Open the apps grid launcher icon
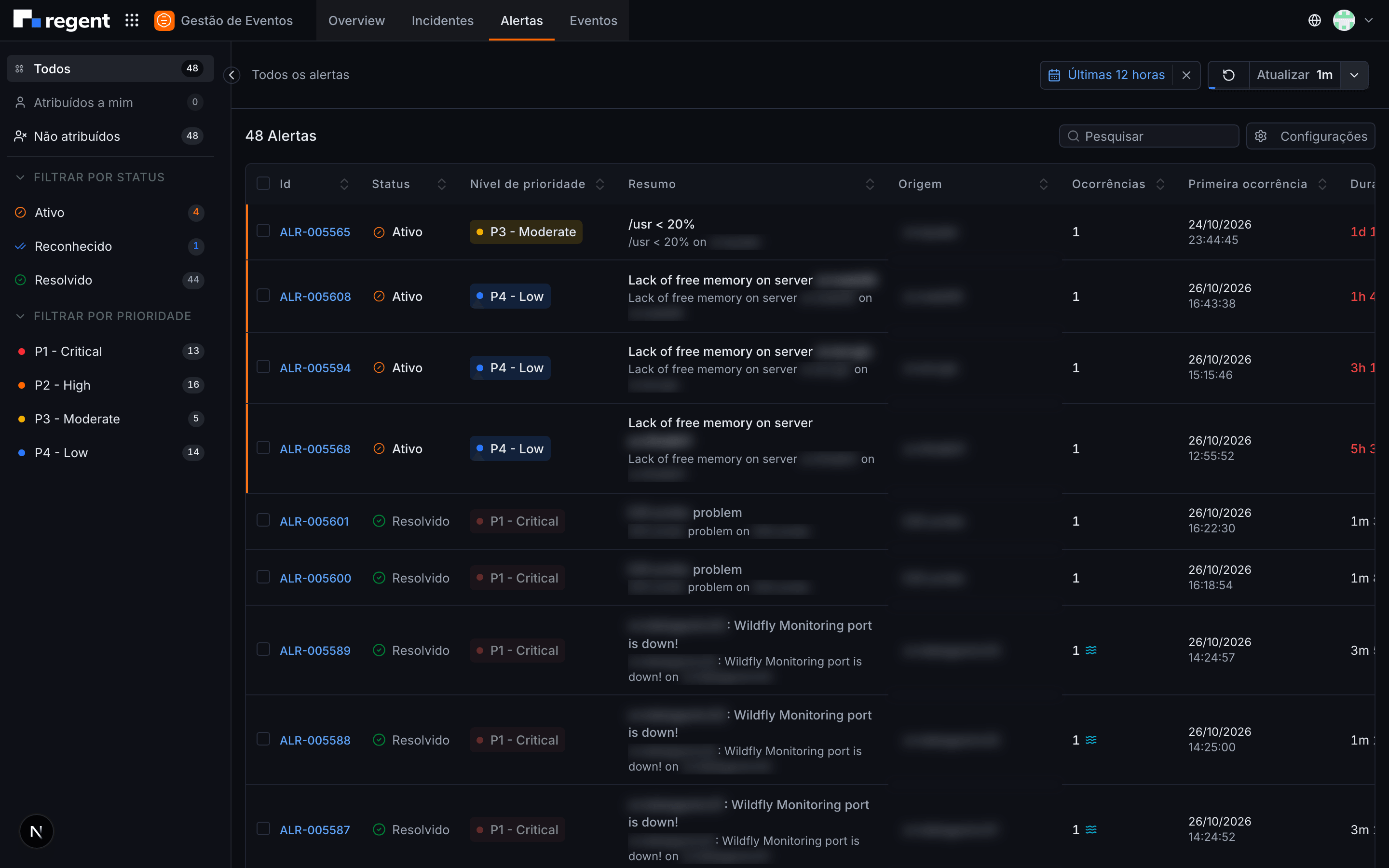This screenshot has width=1389, height=868. pos(132,21)
